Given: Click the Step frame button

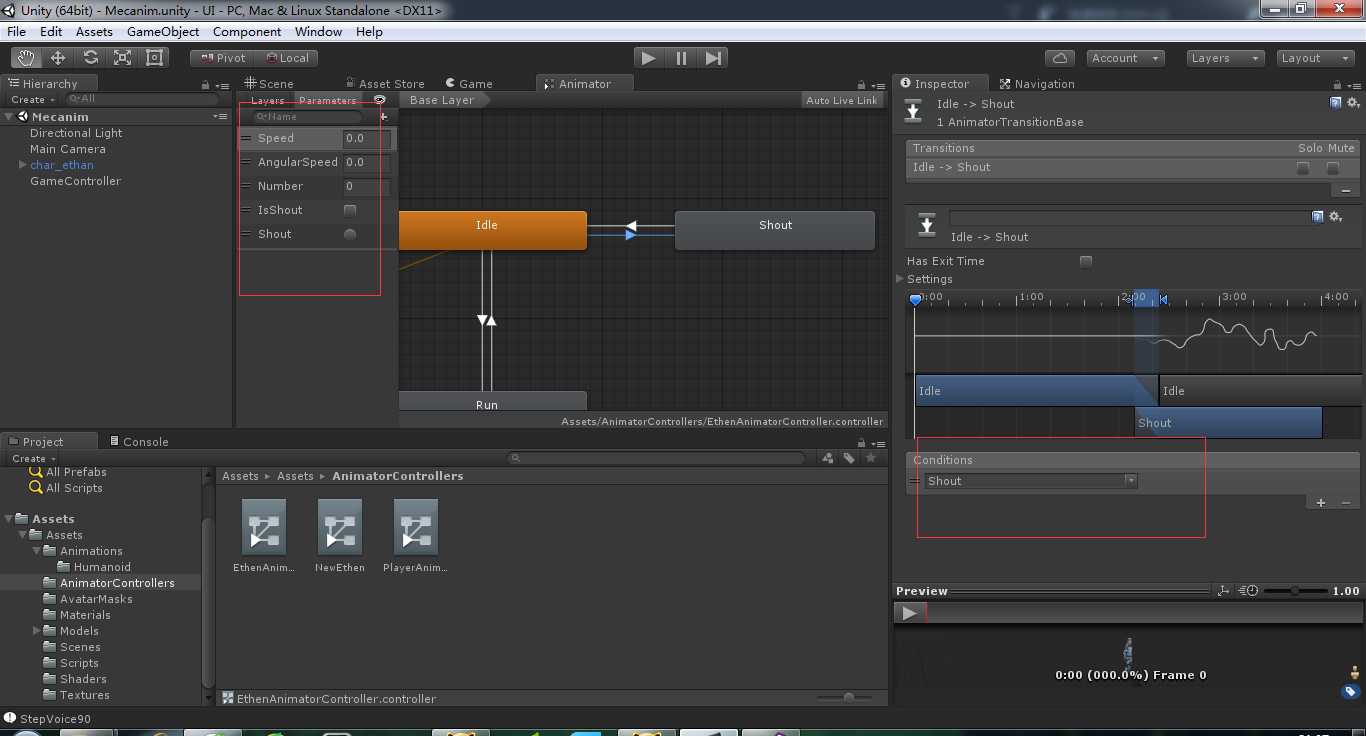Looking at the screenshot, I should pyautogui.click(x=713, y=58).
